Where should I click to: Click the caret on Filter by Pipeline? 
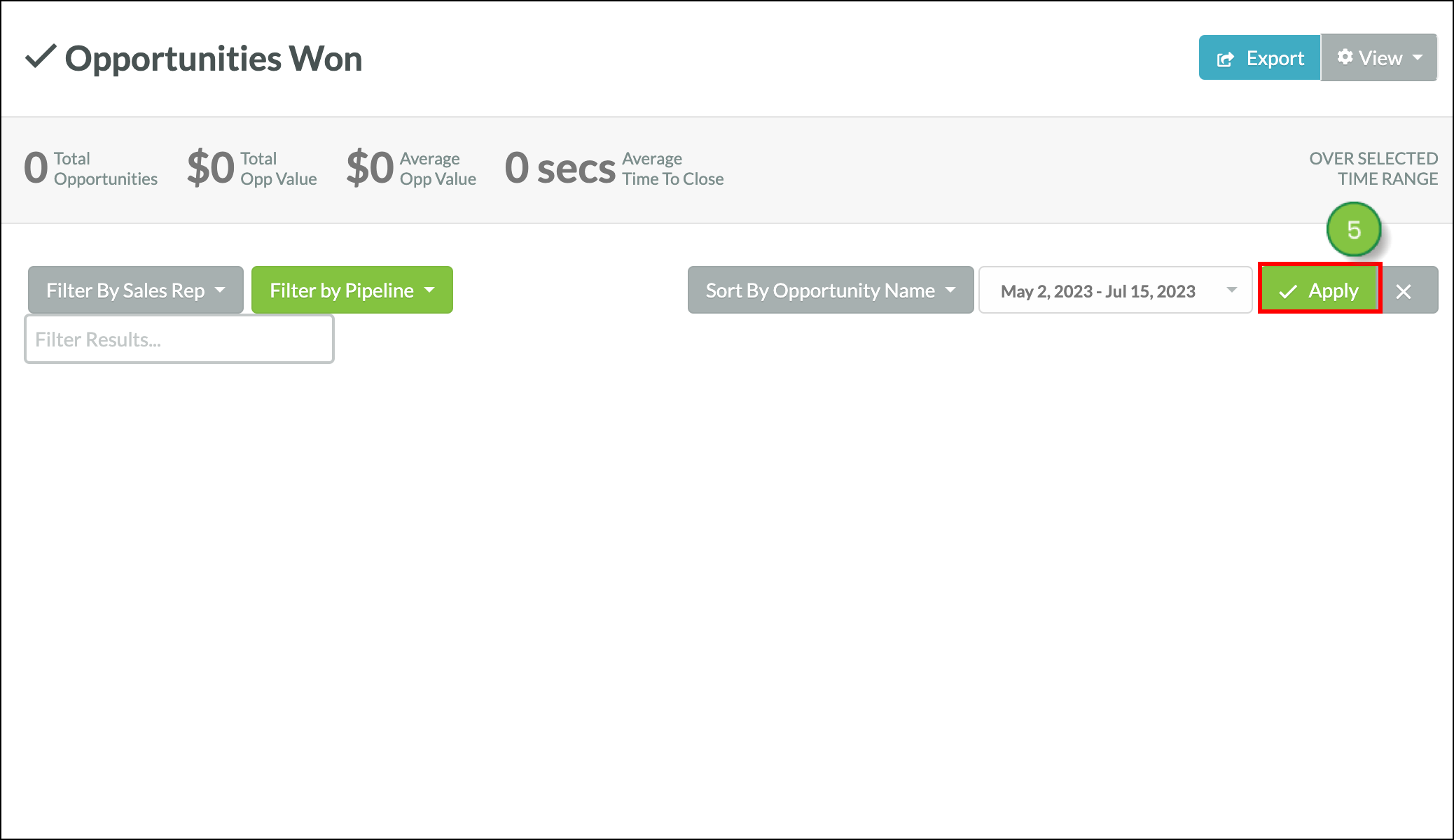pos(429,290)
